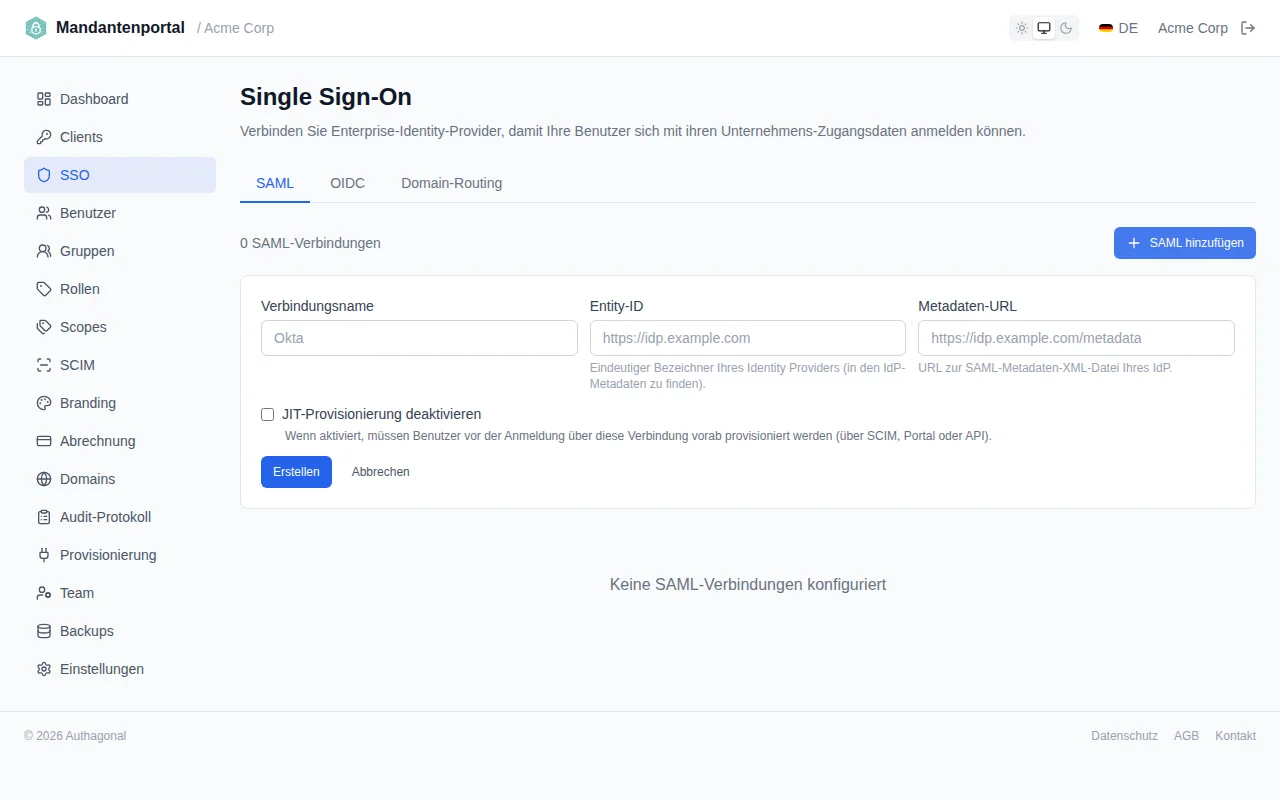Click the Gruppen sidebar label
The width and height of the screenshot is (1280, 800).
point(87,251)
